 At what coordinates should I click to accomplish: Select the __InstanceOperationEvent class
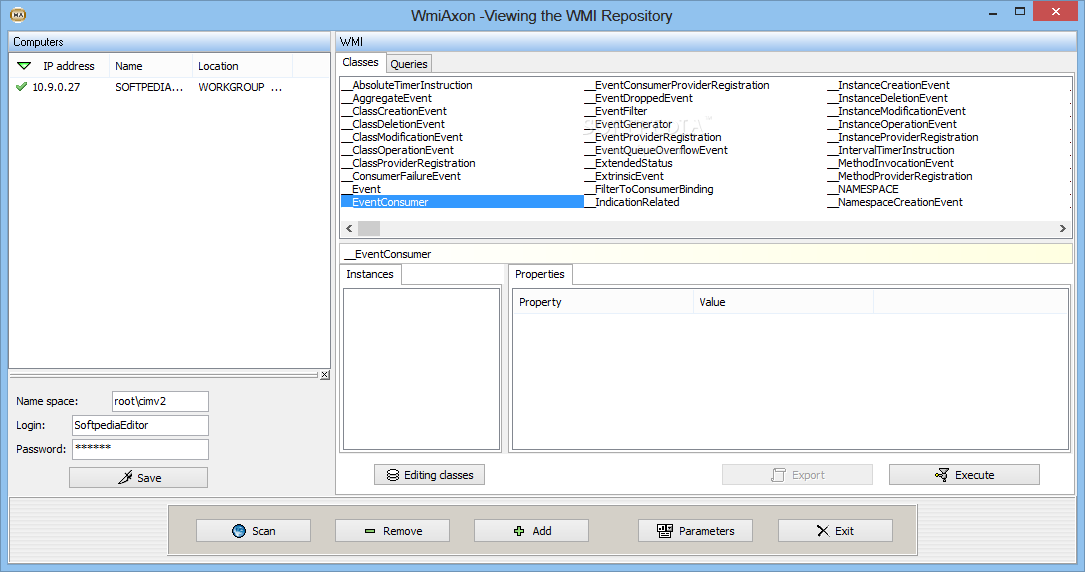click(893, 124)
